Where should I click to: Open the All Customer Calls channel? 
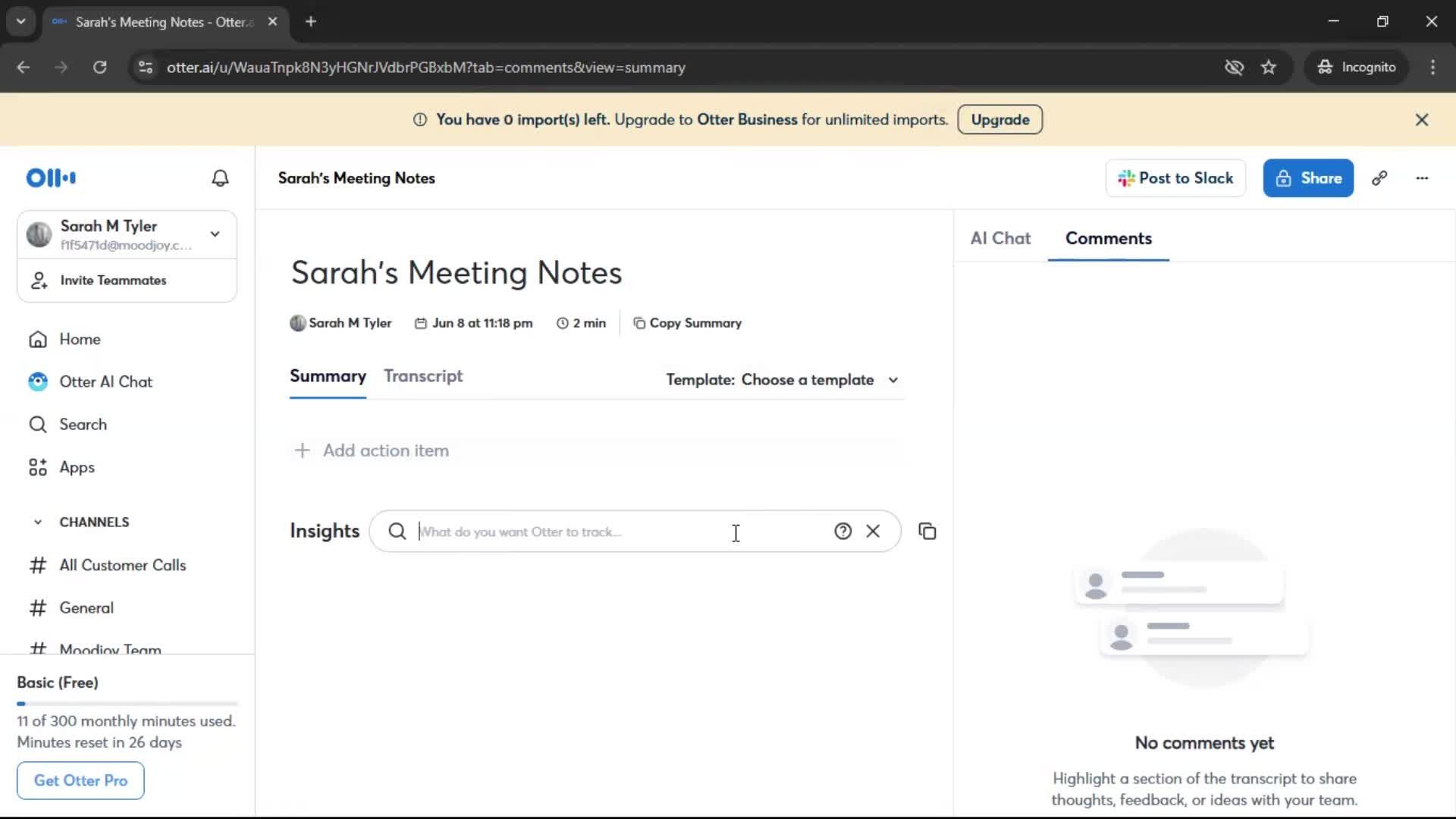(107, 566)
